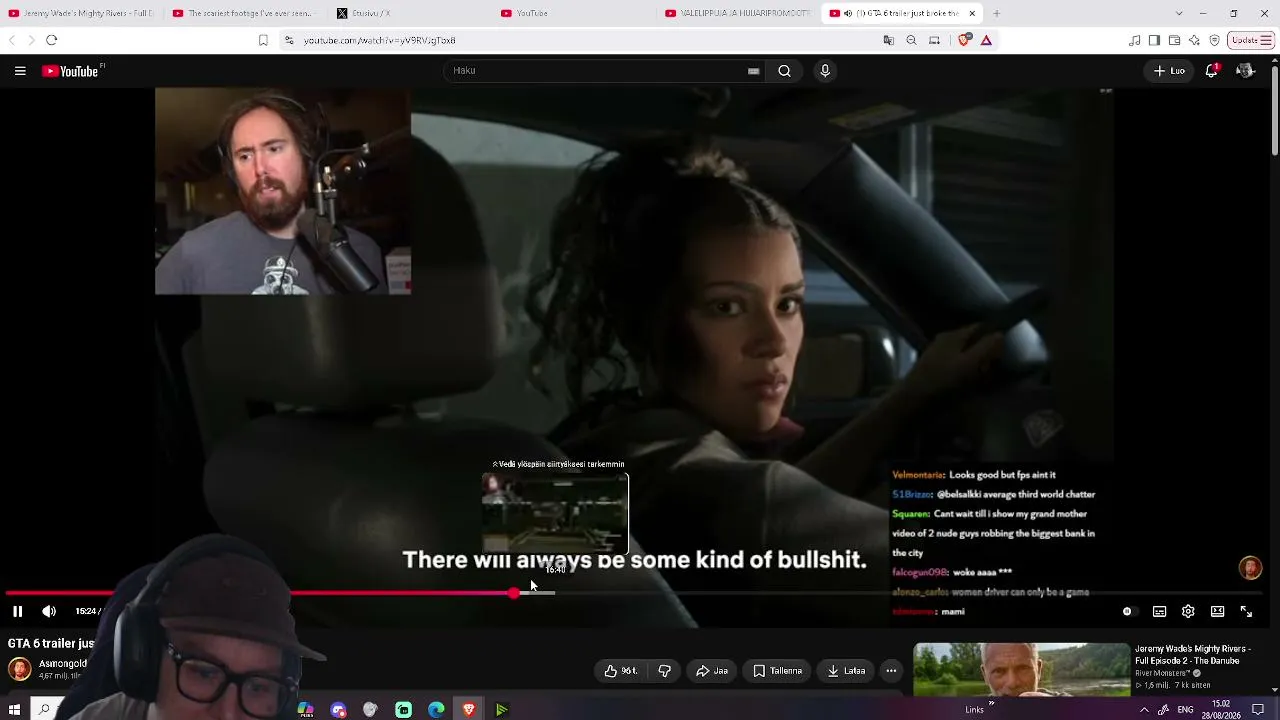Click the Luo create button
Image resolution: width=1280 pixels, height=720 pixels.
(1169, 71)
